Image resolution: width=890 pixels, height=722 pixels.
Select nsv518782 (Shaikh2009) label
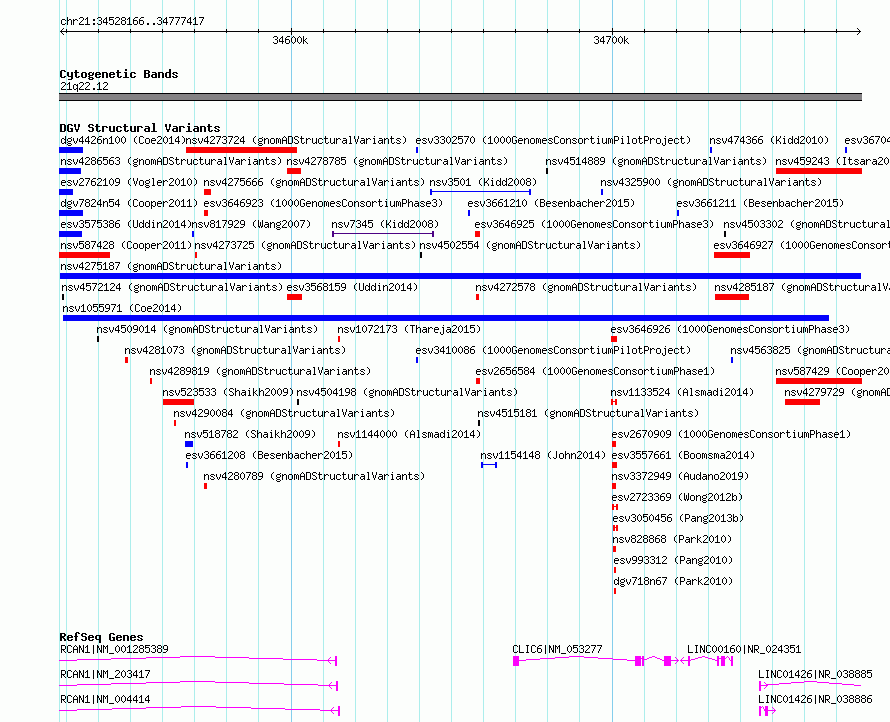[x=250, y=434]
